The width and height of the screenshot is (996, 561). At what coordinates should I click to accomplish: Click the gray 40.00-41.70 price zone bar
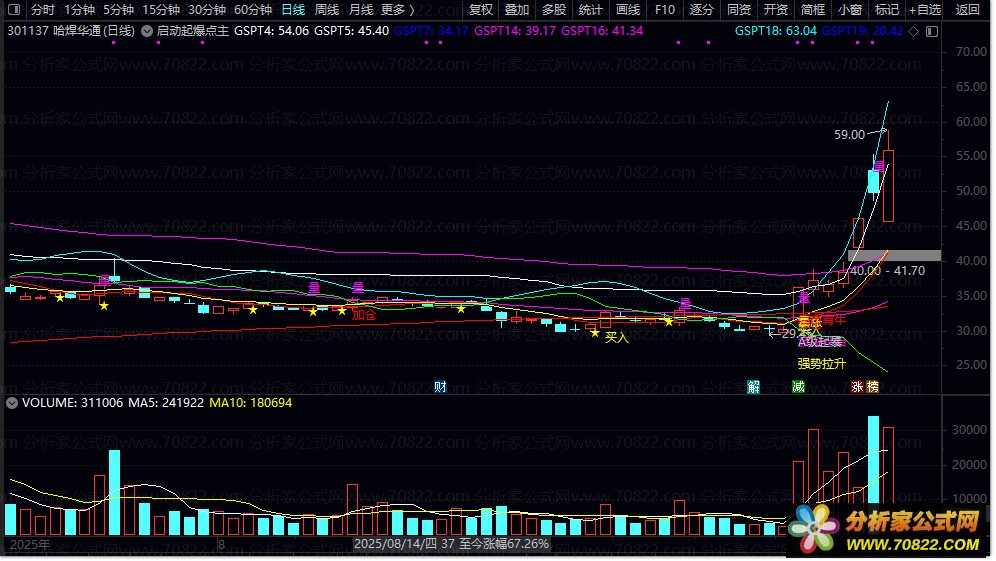[x=894, y=256]
